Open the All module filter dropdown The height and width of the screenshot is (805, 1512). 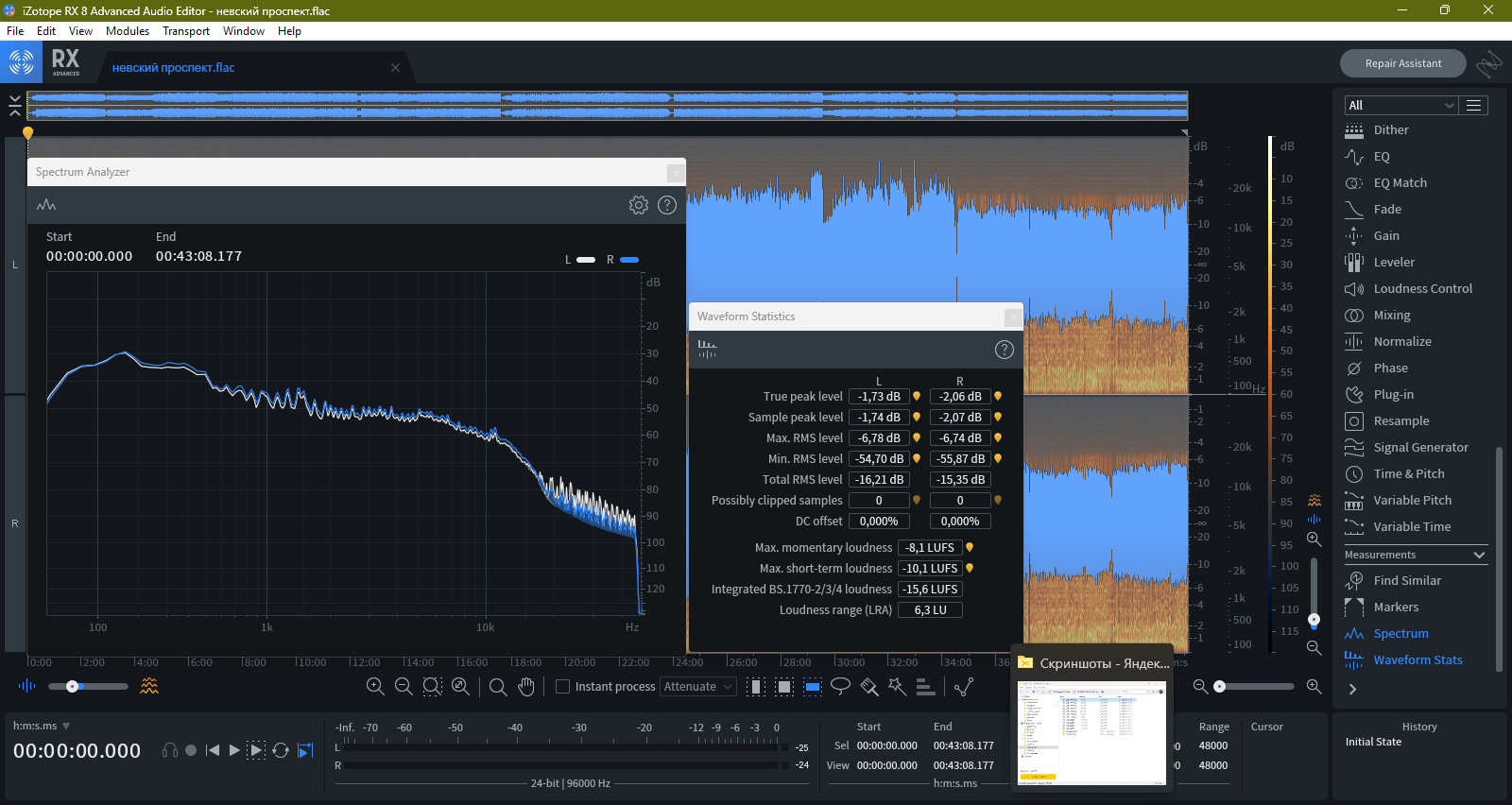(x=1400, y=105)
